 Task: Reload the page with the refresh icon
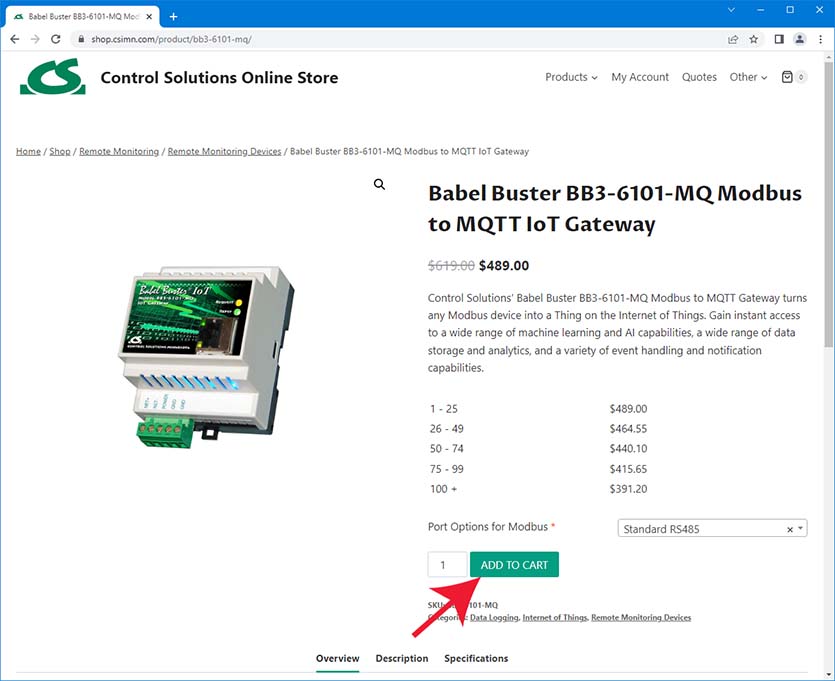(55, 39)
